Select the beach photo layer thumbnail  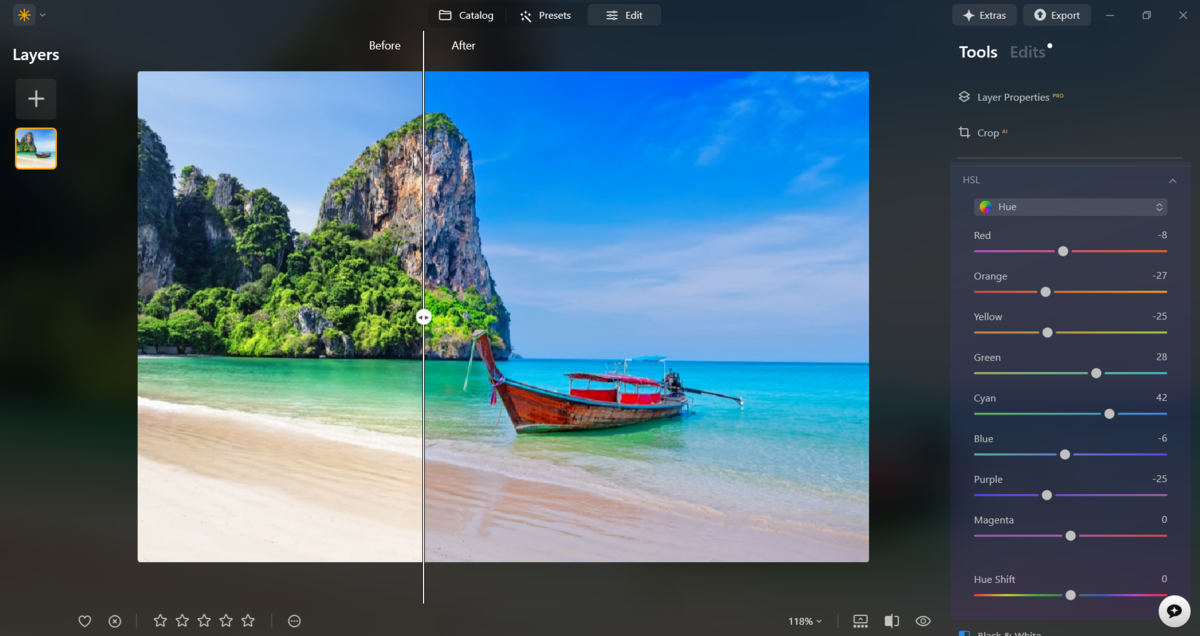coord(36,149)
